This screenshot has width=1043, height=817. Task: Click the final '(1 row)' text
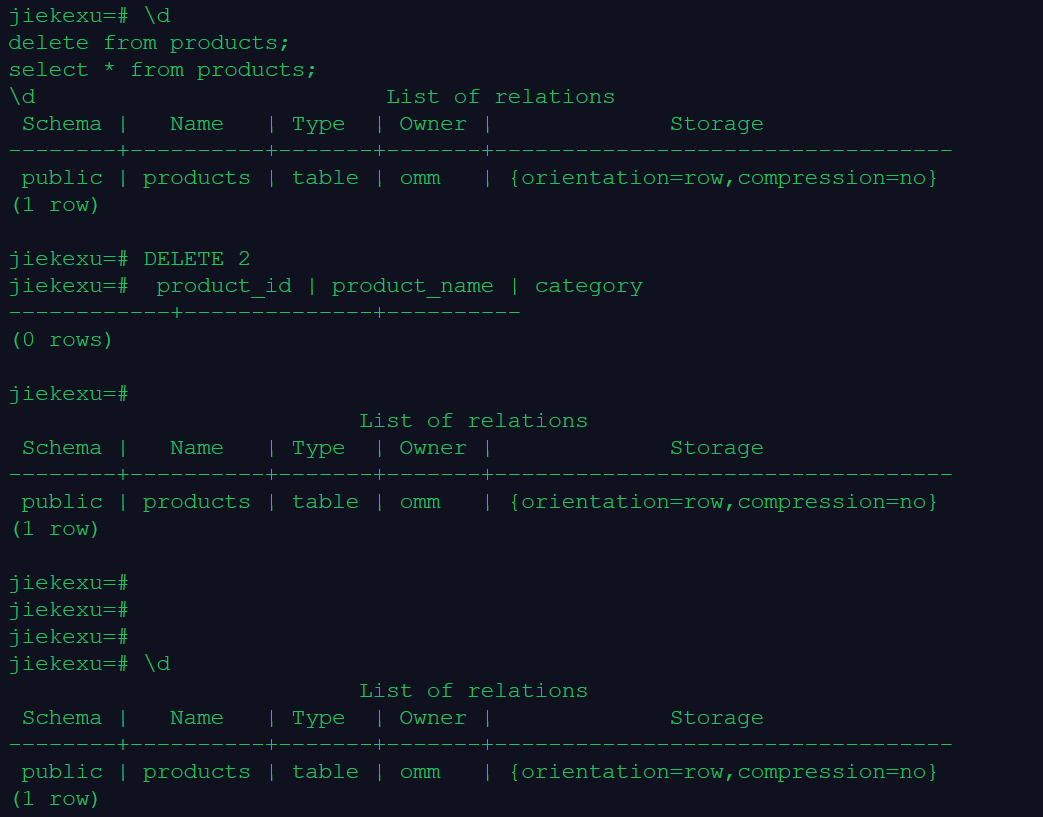point(55,799)
